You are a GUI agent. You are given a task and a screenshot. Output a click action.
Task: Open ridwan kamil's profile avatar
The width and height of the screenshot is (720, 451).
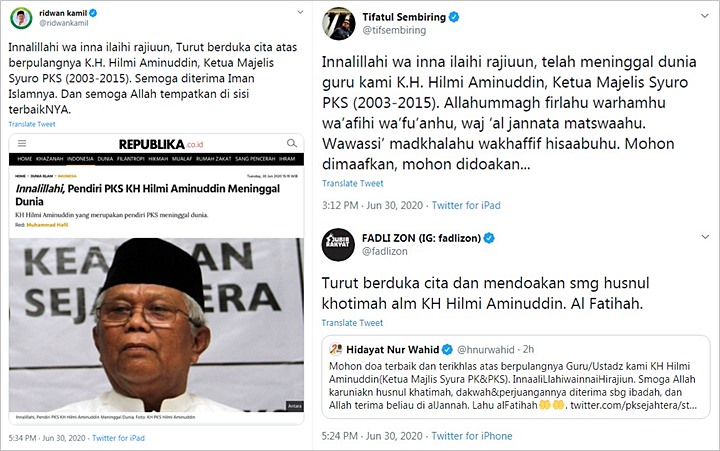pyautogui.click(x=21, y=18)
